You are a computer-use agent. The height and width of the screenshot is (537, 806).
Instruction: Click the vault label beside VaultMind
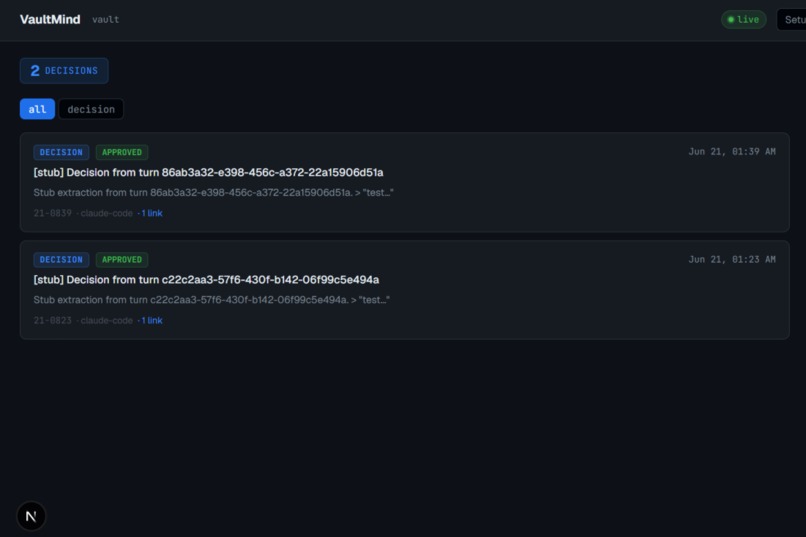[x=105, y=20]
